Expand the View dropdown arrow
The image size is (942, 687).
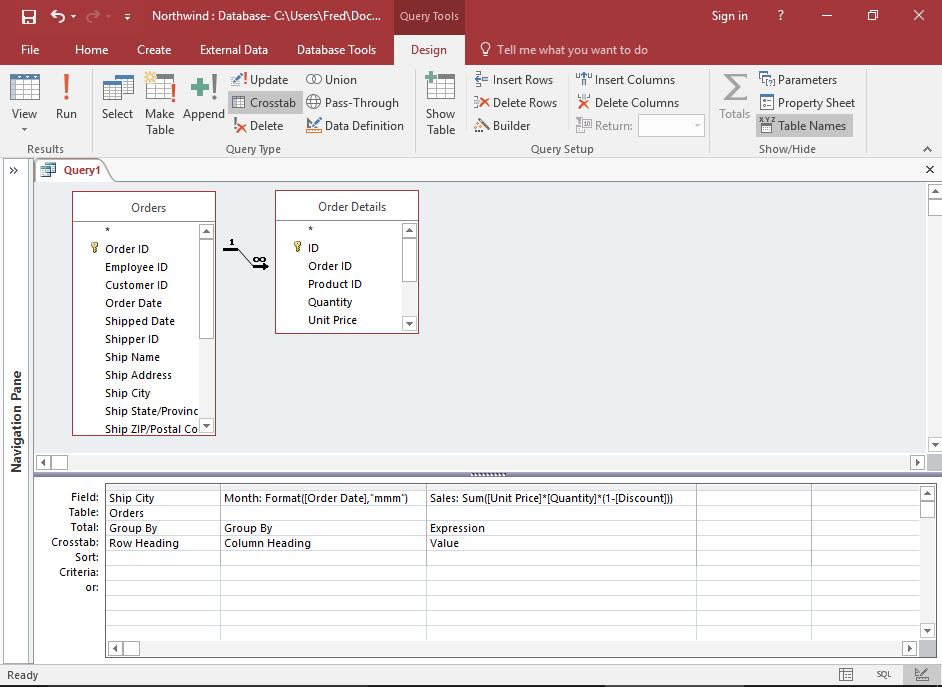(x=25, y=130)
